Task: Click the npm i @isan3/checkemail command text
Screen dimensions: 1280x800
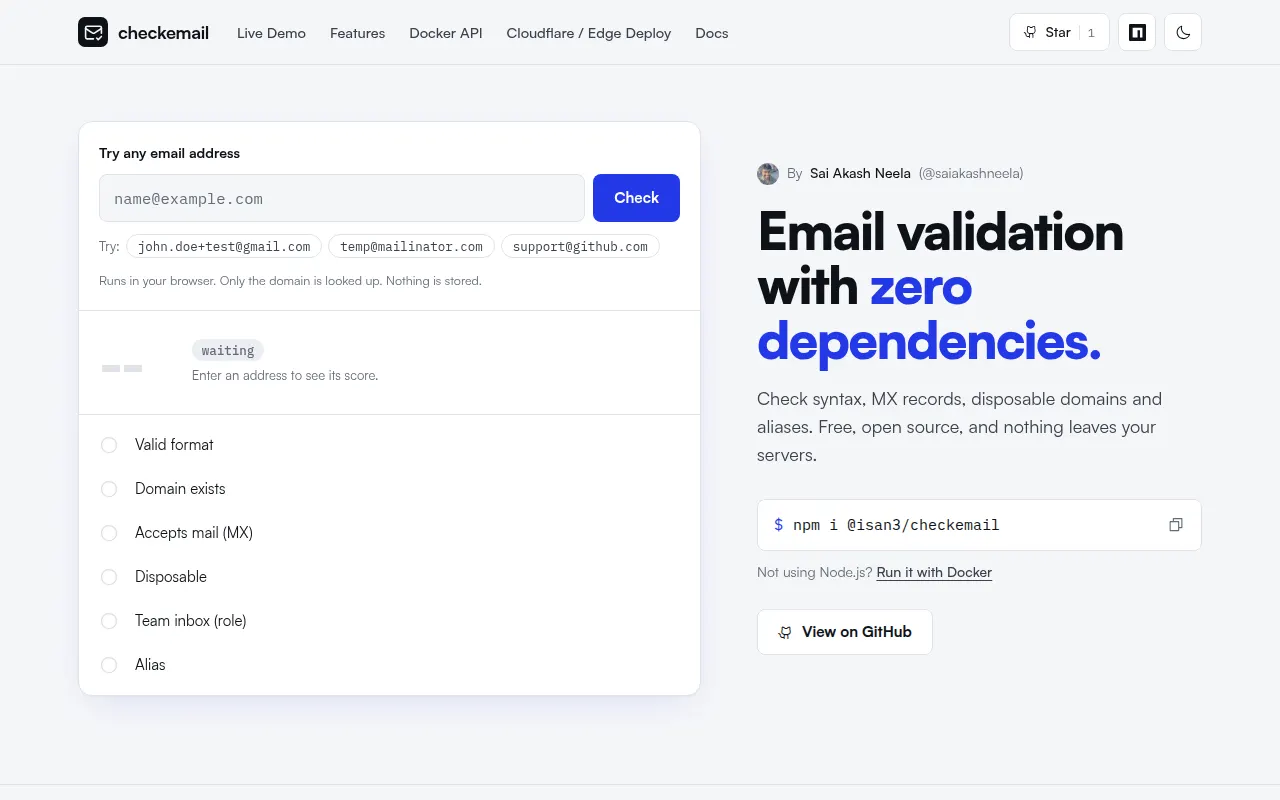Action: [896, 525]
